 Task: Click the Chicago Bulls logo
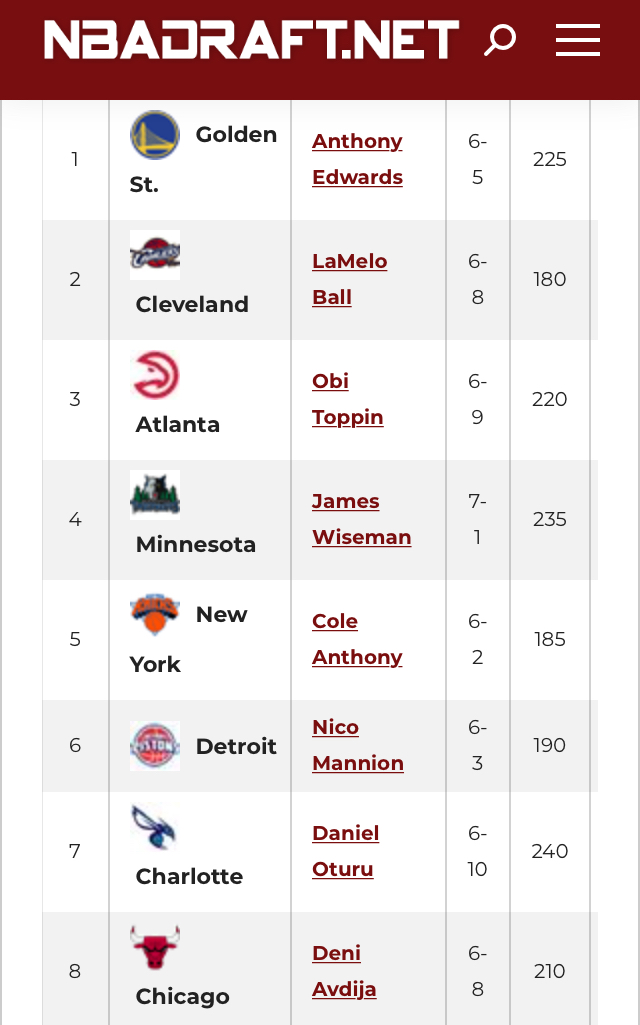click(155, 947)
